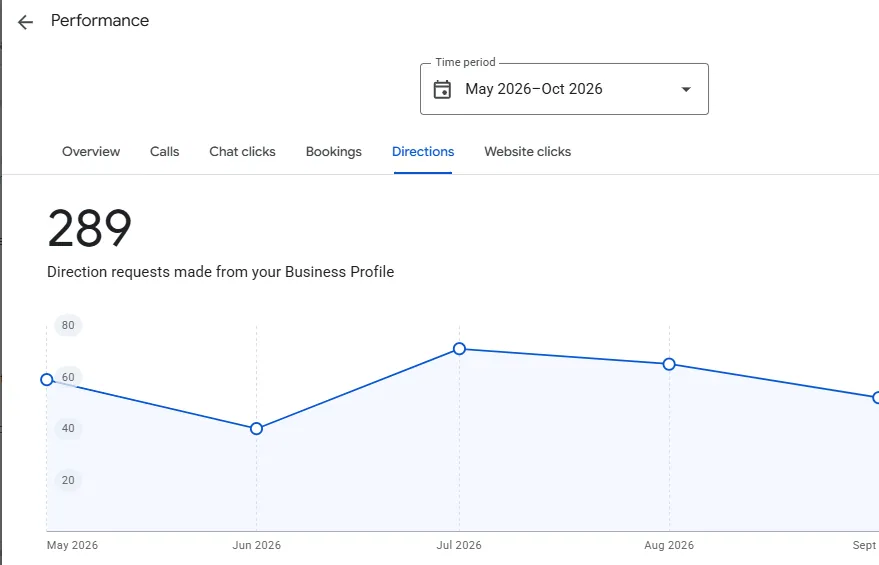Click the Aug 2026 x-axis label

[669, 545]
